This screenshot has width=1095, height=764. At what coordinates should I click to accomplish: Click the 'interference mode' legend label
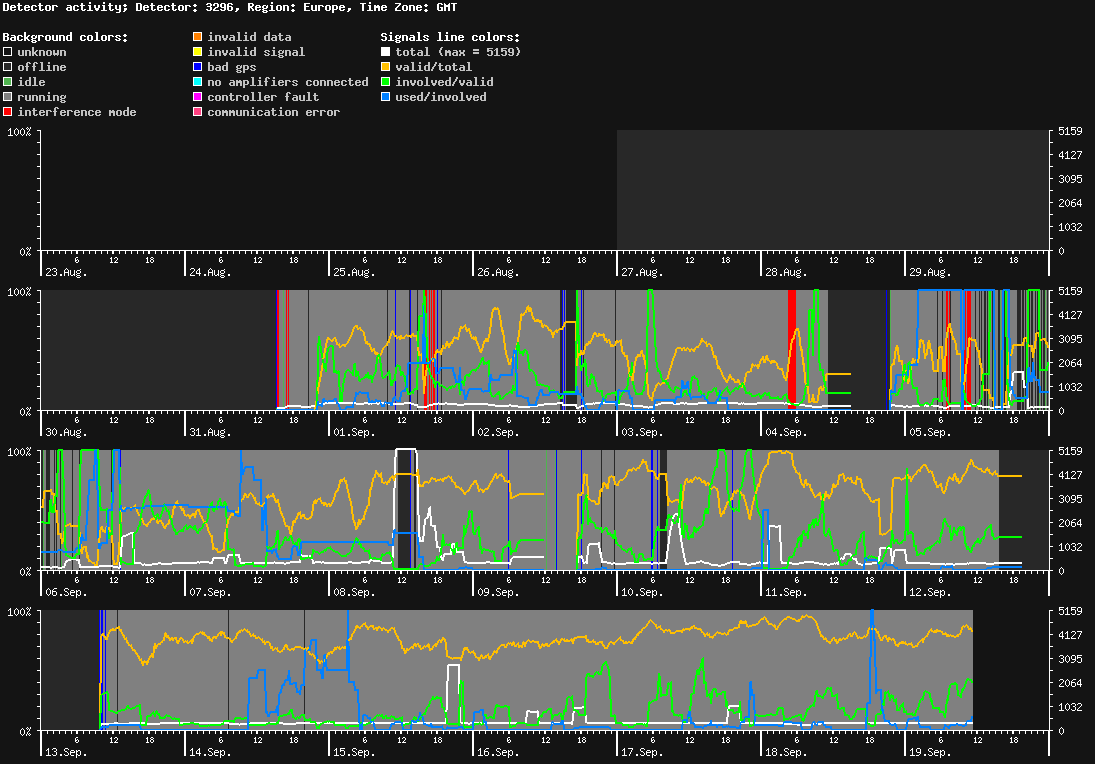77,112
